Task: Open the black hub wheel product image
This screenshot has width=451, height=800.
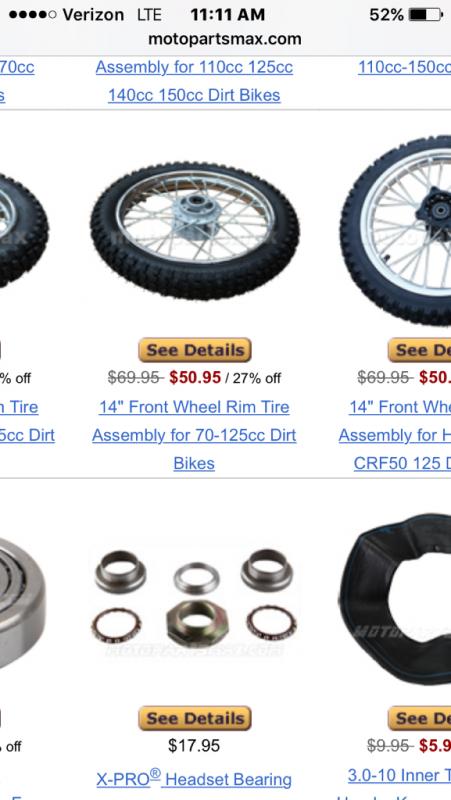Action: pos(396,231)
